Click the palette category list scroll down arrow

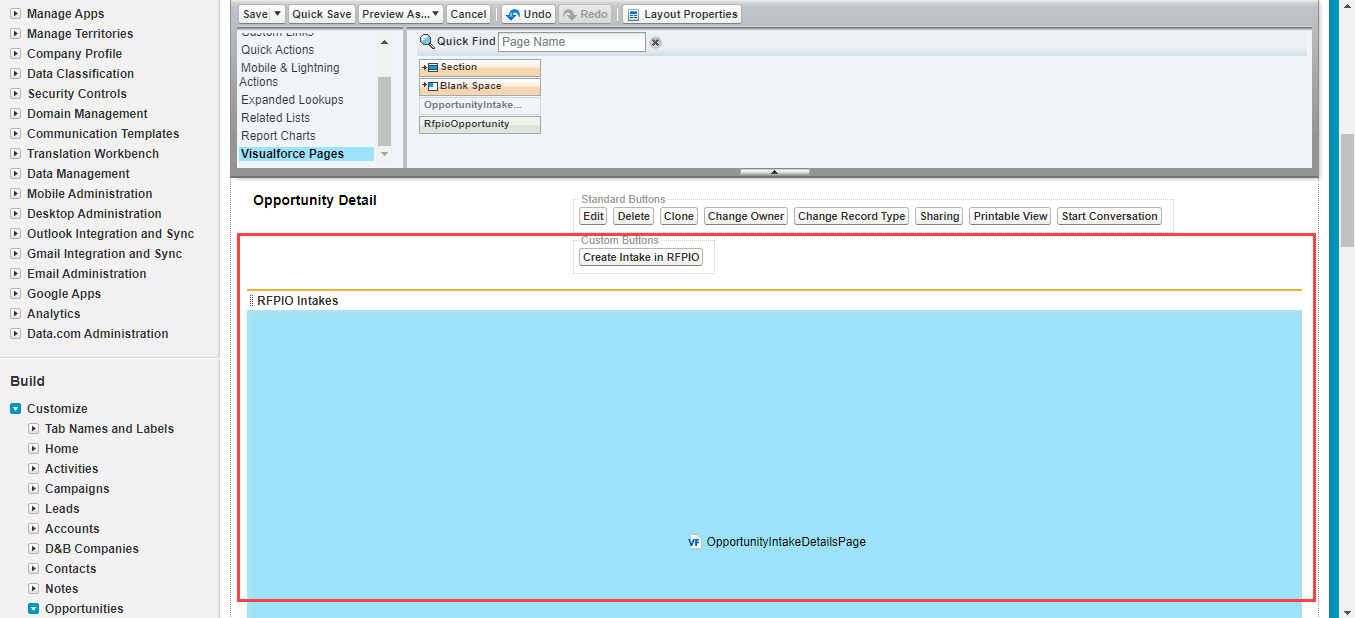coord(385,154)
